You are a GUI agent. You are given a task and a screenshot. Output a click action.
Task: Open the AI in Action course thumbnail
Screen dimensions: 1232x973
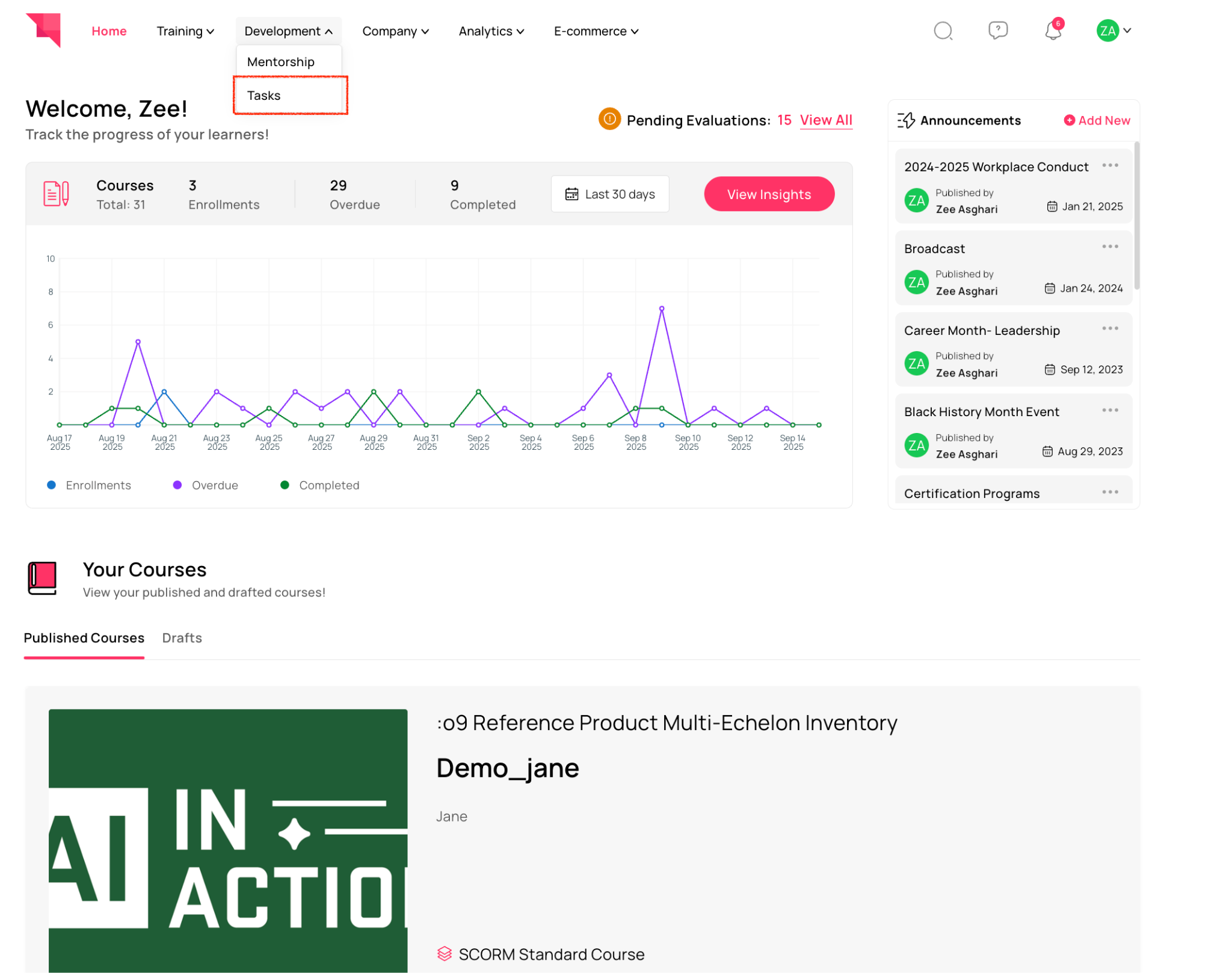[x=227, y=840]
